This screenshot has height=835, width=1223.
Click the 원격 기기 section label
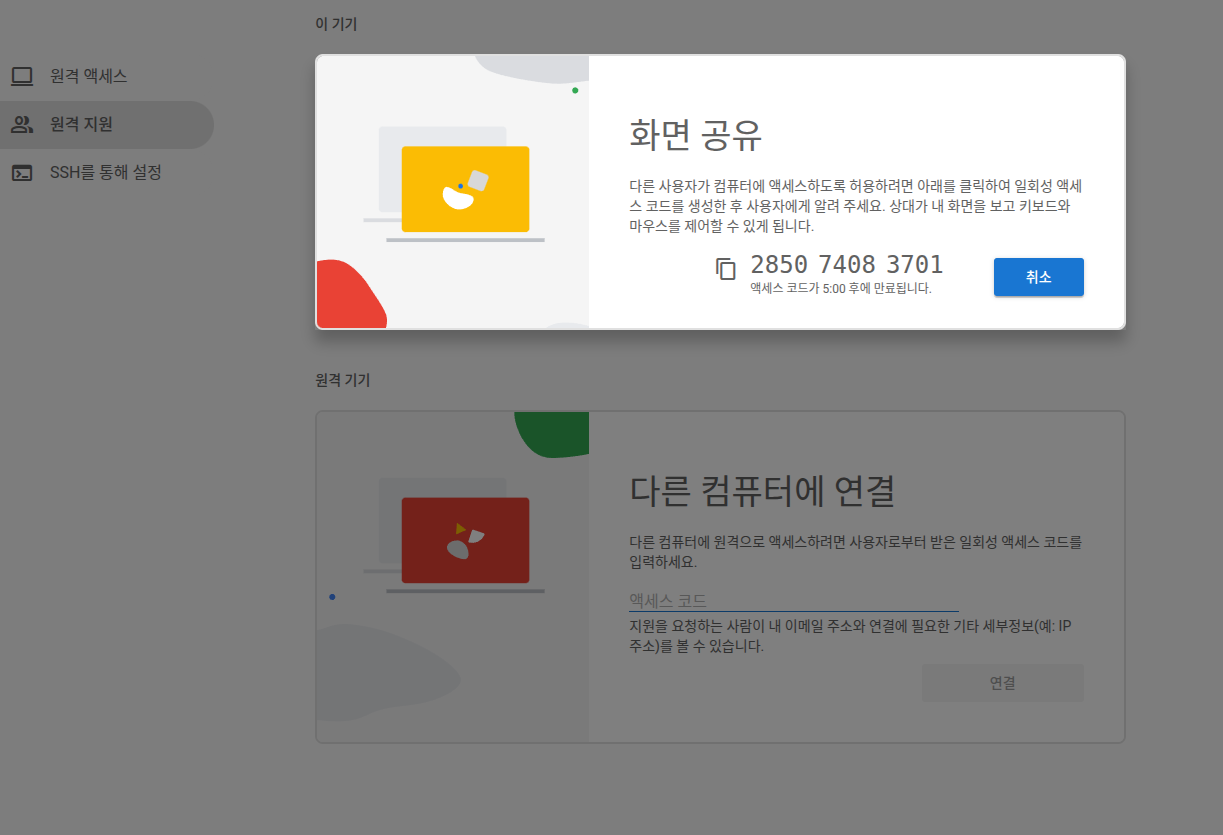click(343, 380)
